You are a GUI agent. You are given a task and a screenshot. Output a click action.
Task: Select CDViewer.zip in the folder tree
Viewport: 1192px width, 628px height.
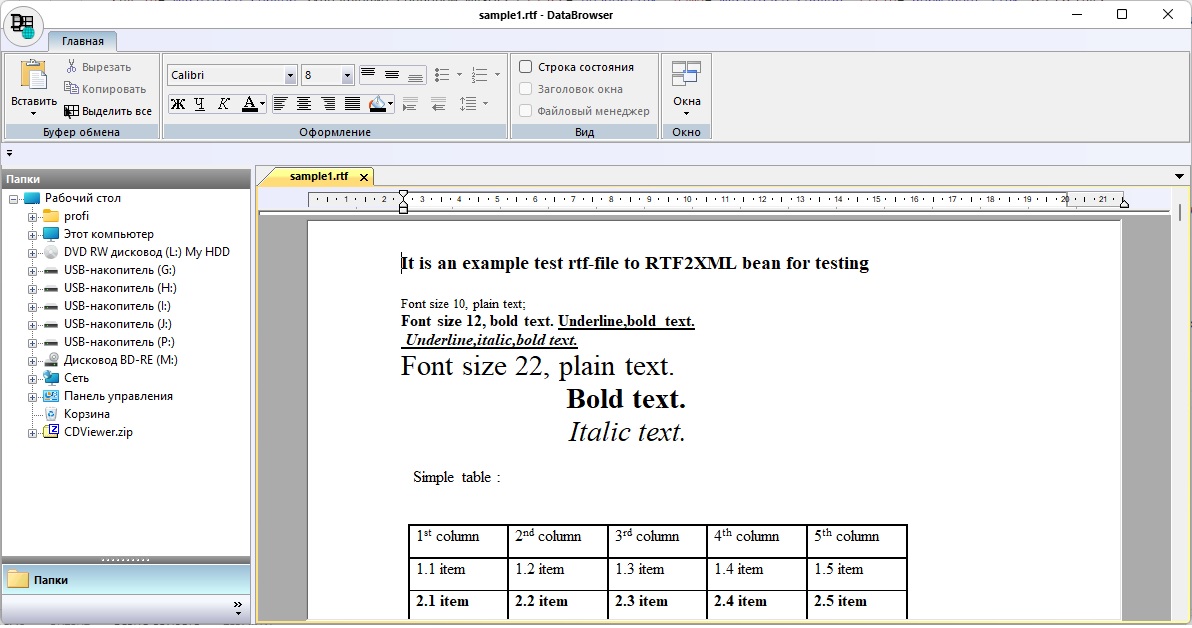(98, 432)
